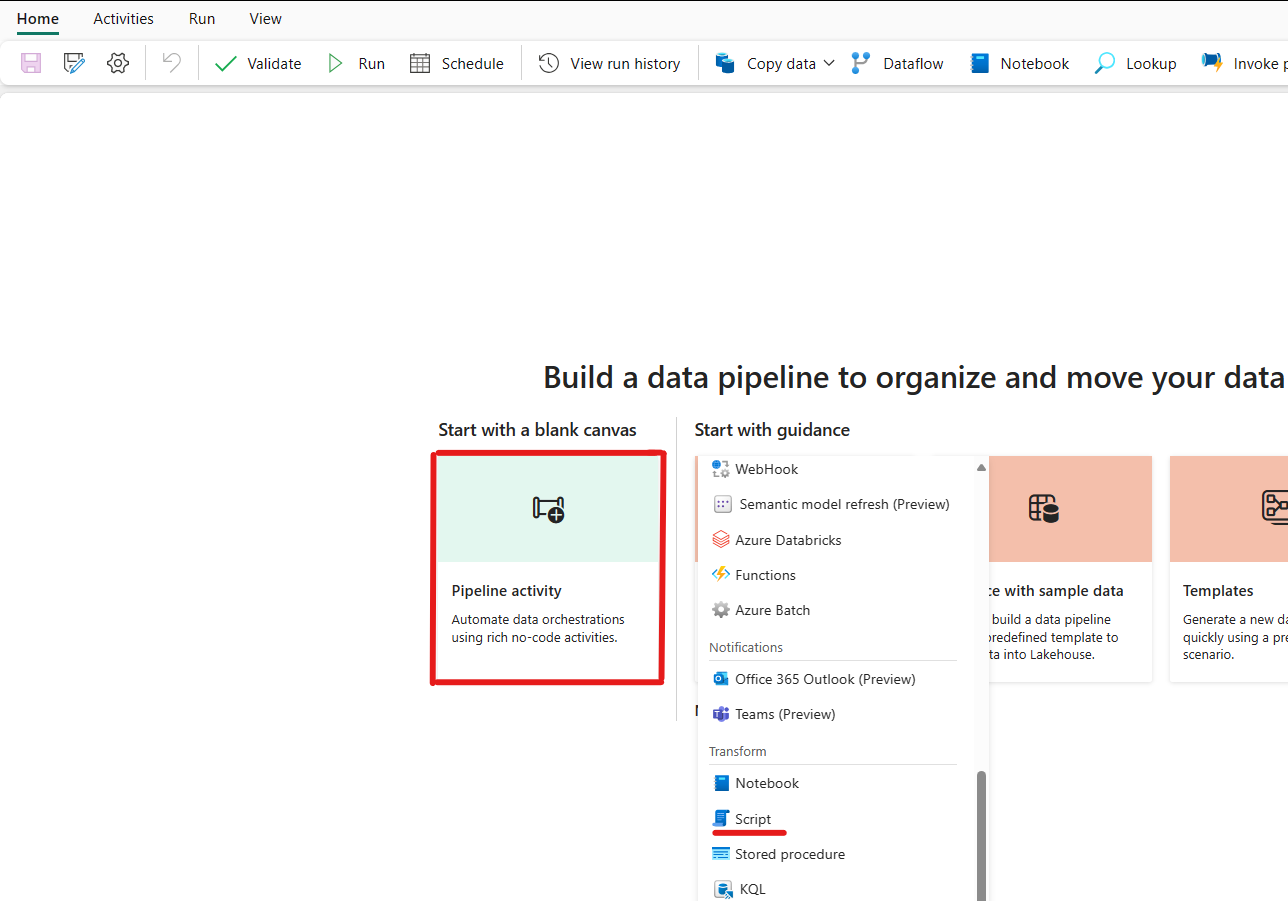Click the Stored procedure icon
1288x901 pixels.
(721, 854)
